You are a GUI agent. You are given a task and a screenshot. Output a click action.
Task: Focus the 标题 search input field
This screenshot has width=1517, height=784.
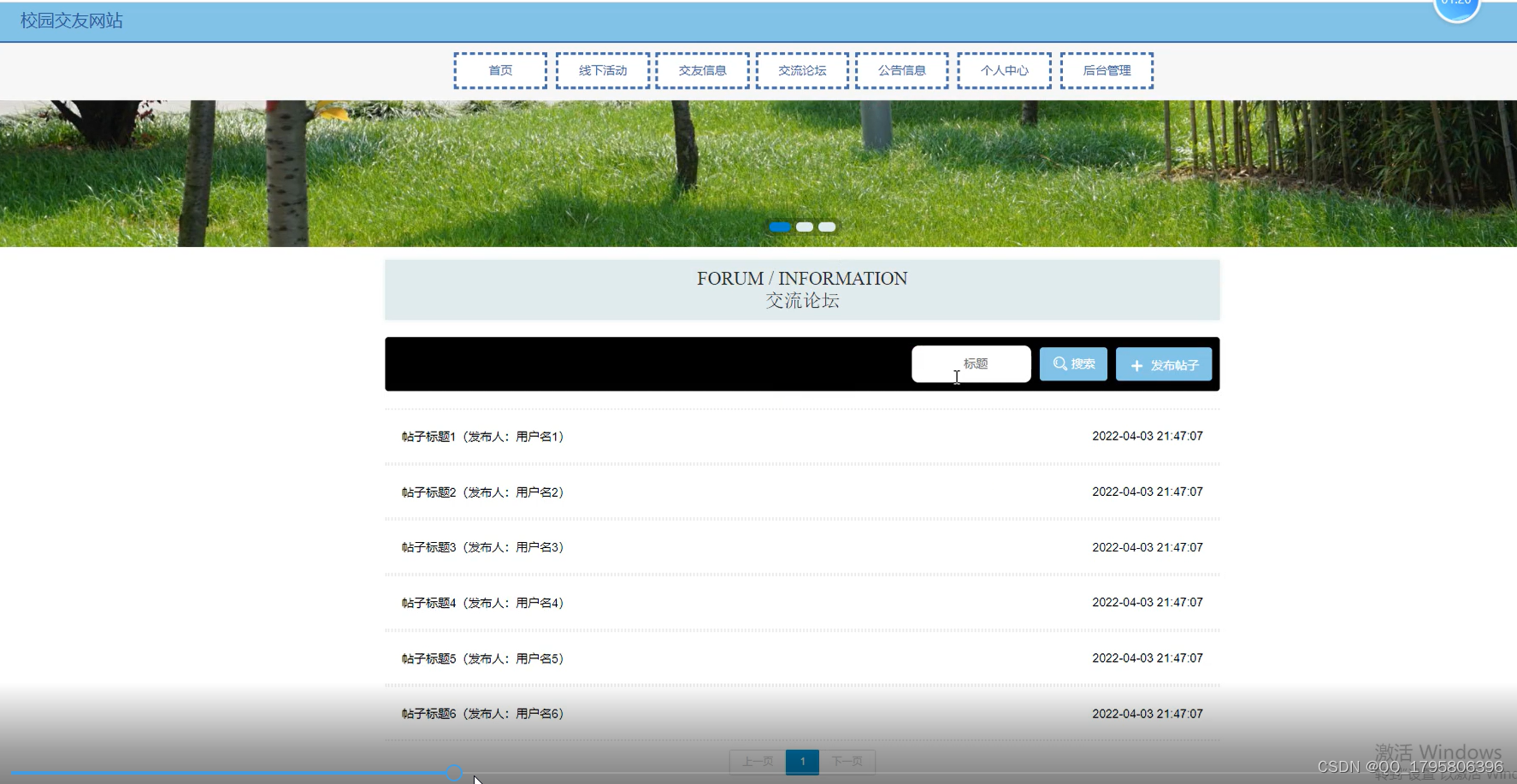971,364
